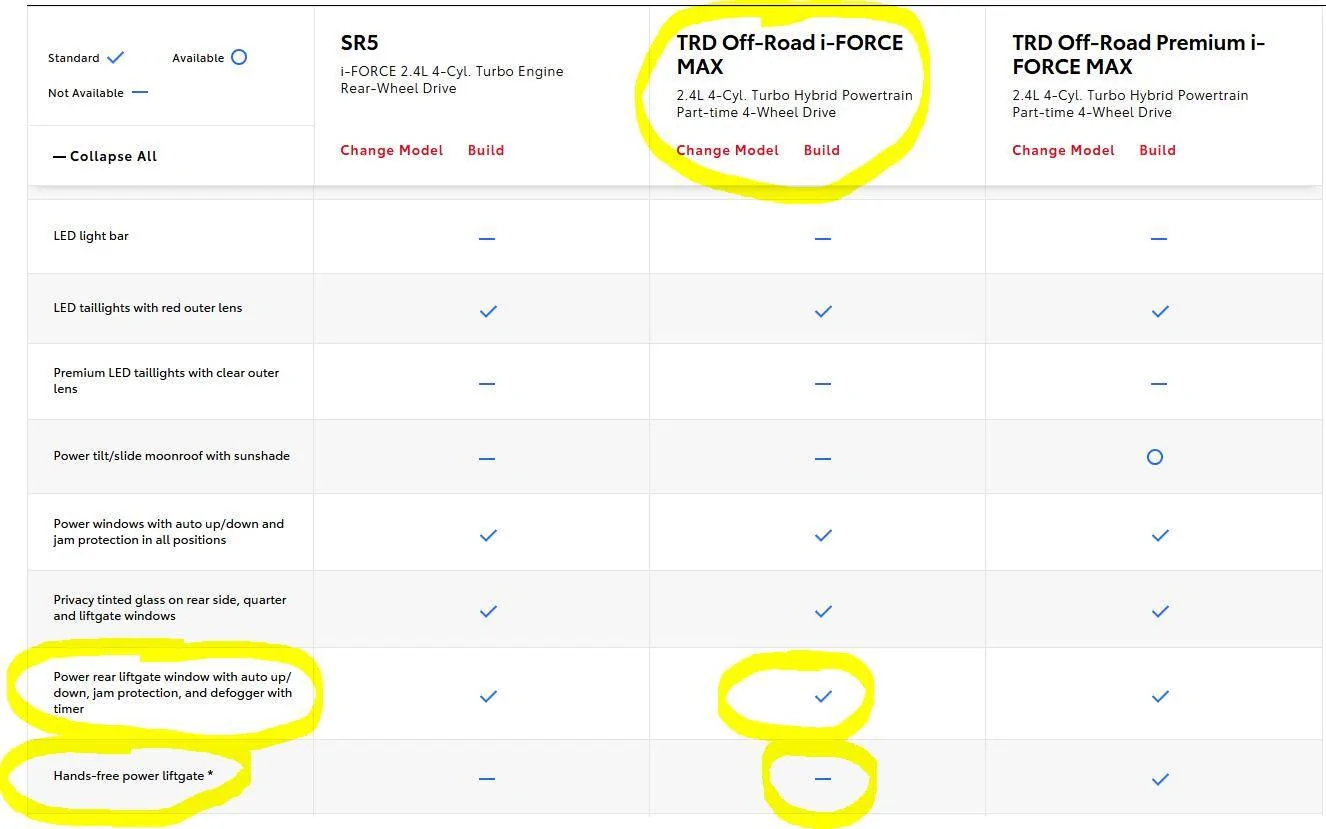1326x829 pixels.
Task: Click Premium checkmark for hands-free power liftgate
Action: (1160, 779)
